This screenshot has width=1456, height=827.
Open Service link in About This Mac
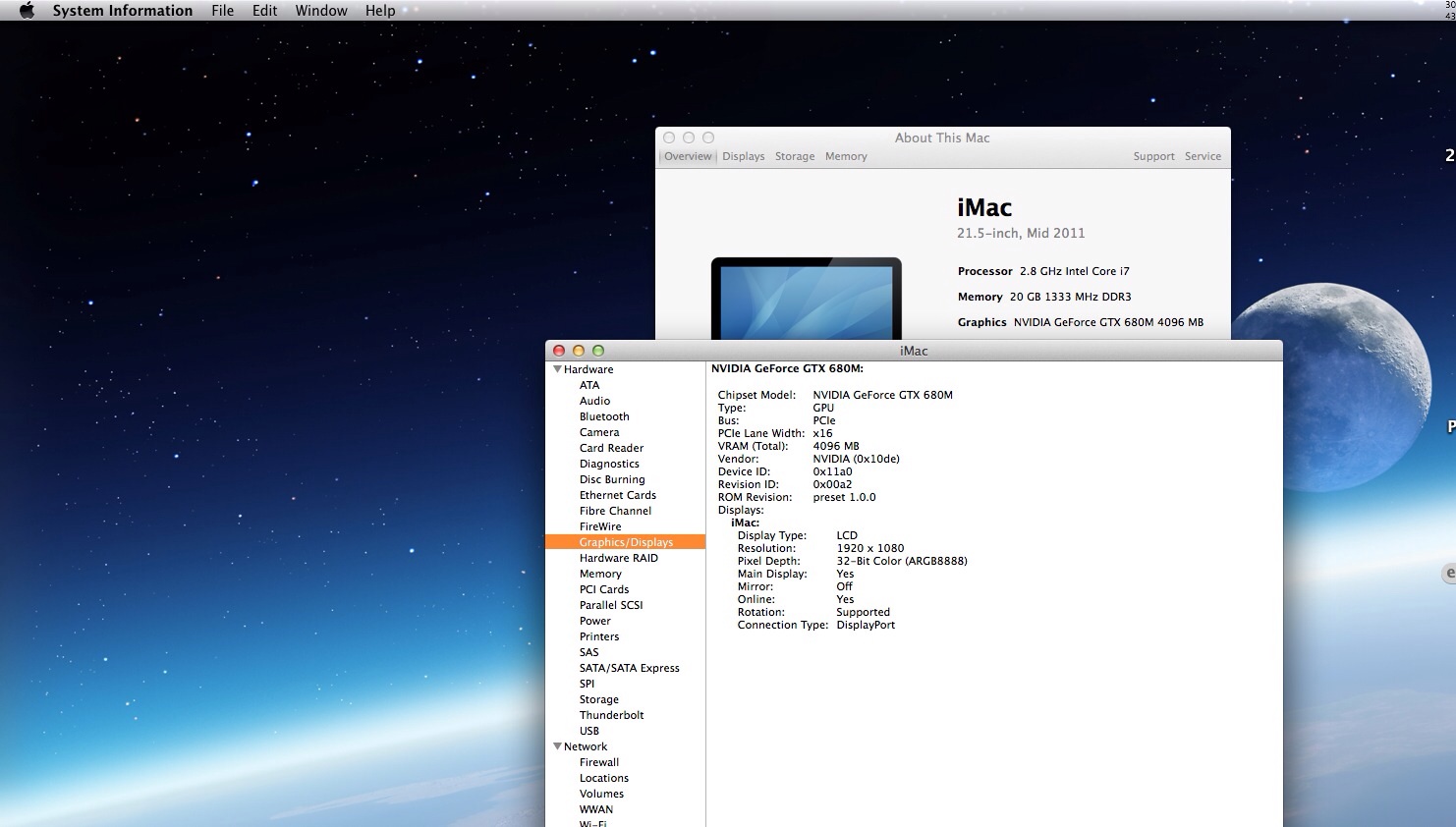[1203, 156]
